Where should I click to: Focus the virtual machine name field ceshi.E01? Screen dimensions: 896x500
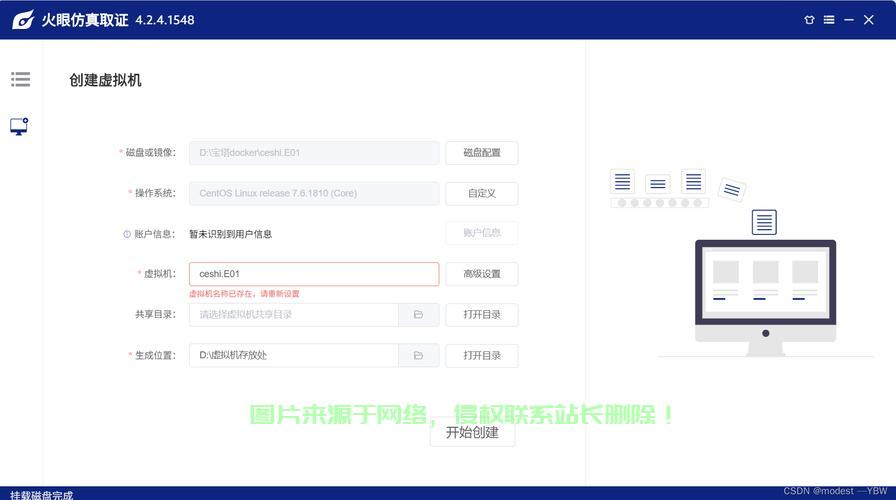click(x=314, y=274)
